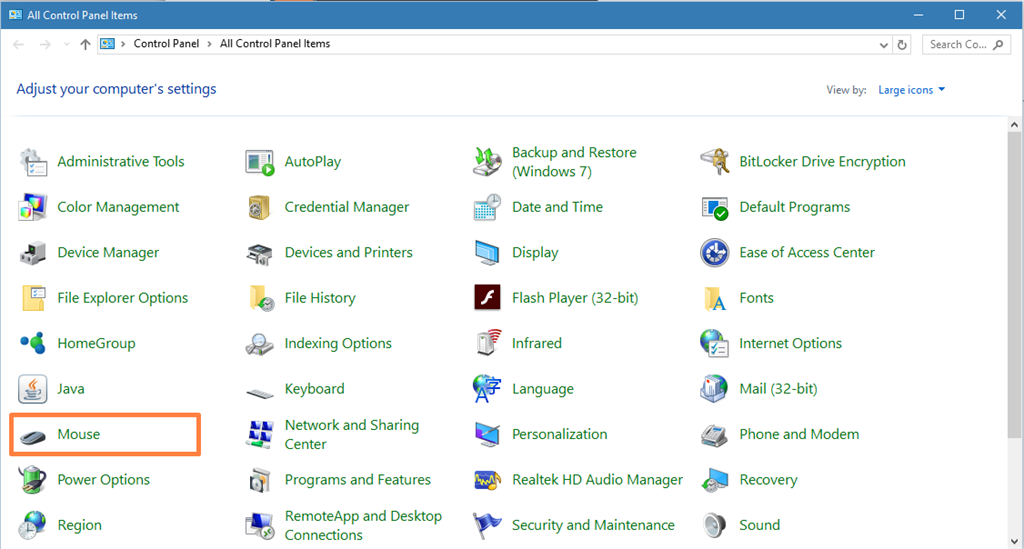Open the Date and Time icon

coord(487,207)
